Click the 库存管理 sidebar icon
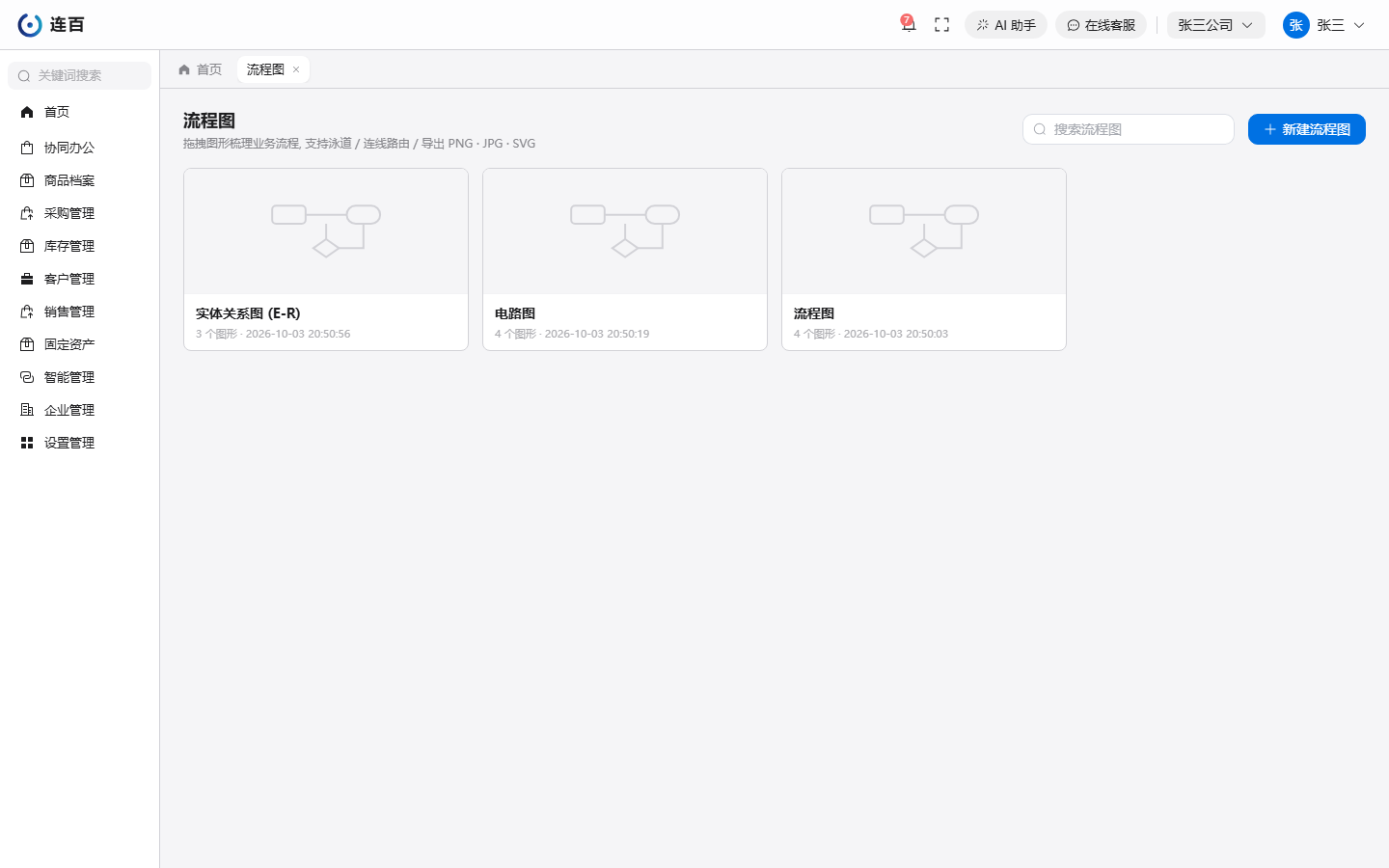Viewport: 1389px width, 868px height. click(x=27, y=246)
